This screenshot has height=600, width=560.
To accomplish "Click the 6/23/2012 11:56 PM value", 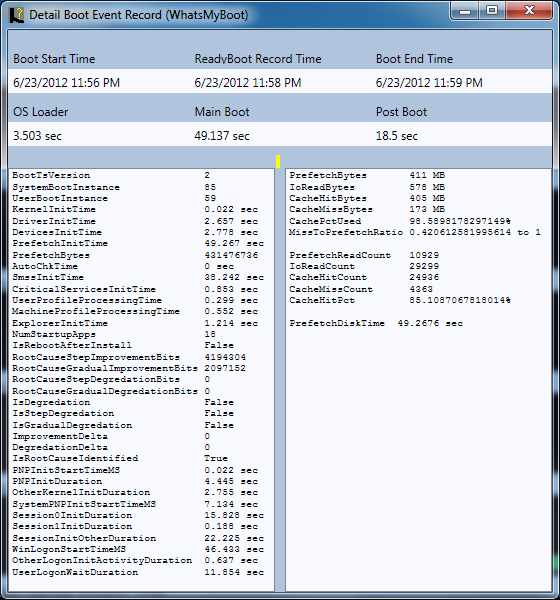I will (67, 83).
